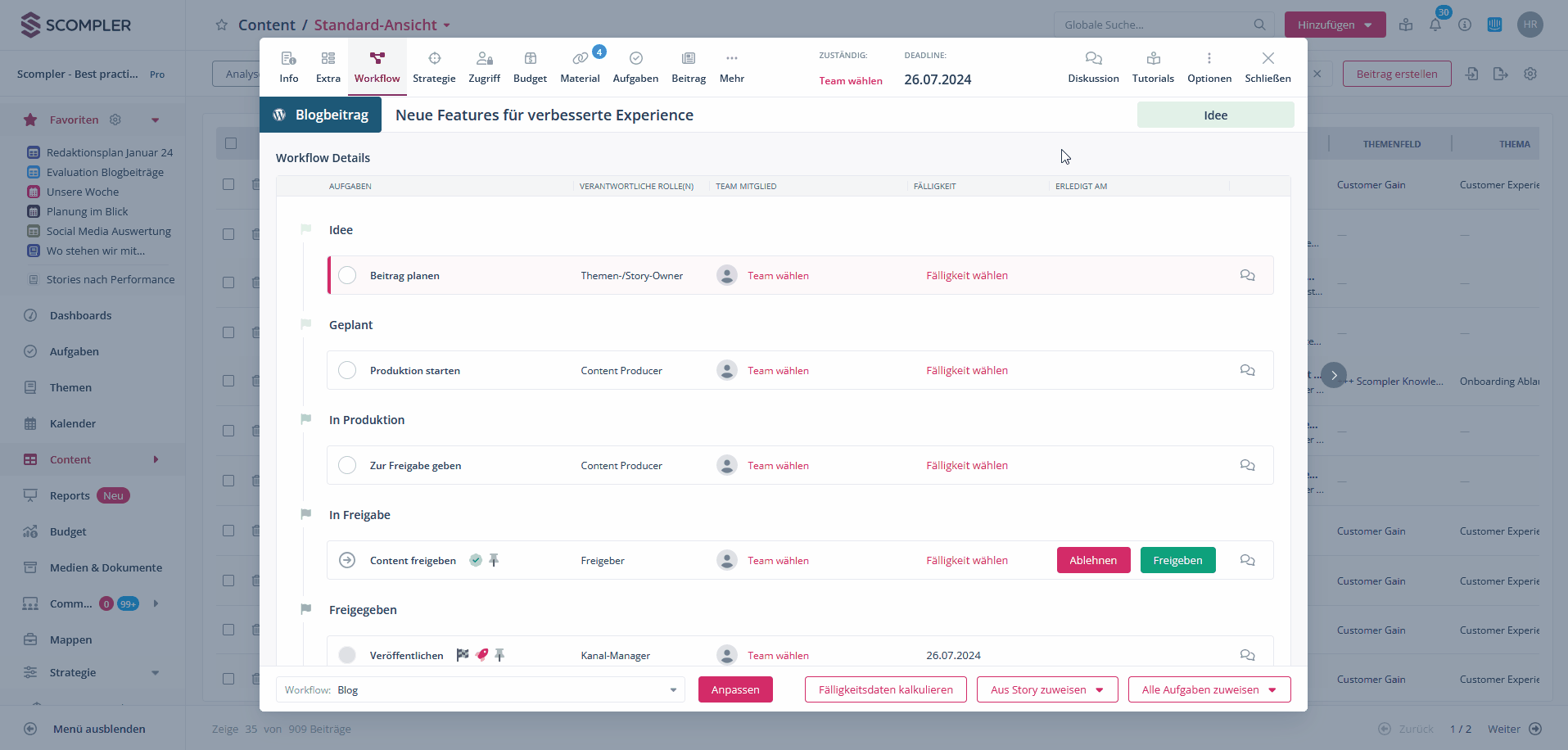
Task: Open comments for Beitrag planen task
Action: point(1247,276)
